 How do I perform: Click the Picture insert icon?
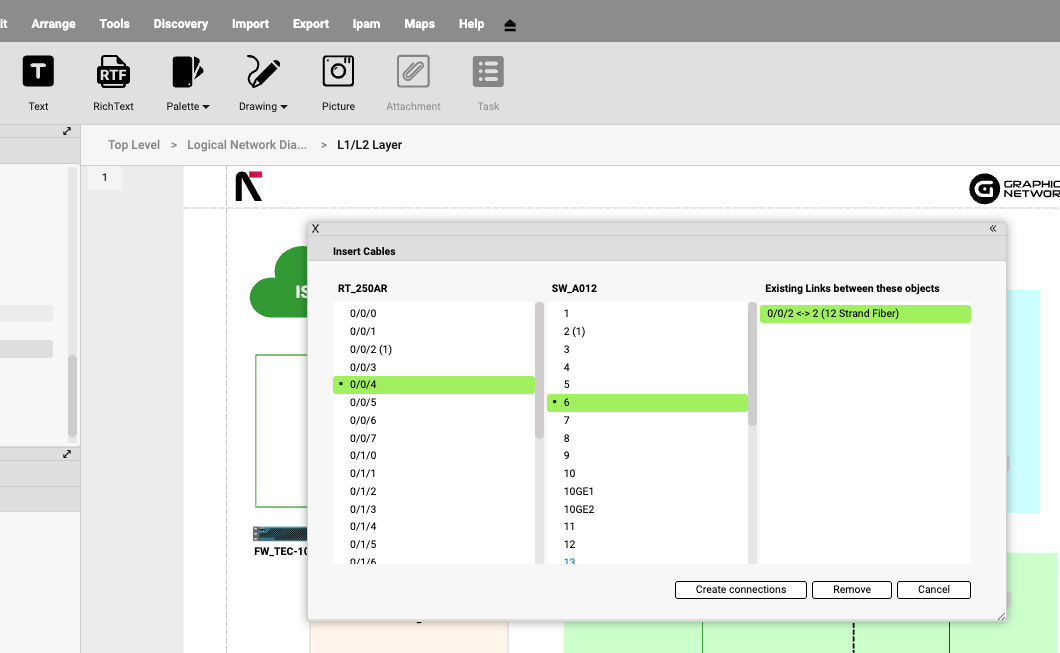[338, 72]
